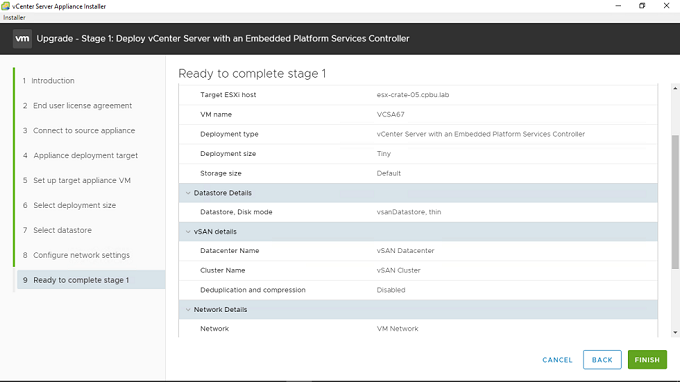
Task: Collapse the Network Details section
Action: tap(188, 310)
